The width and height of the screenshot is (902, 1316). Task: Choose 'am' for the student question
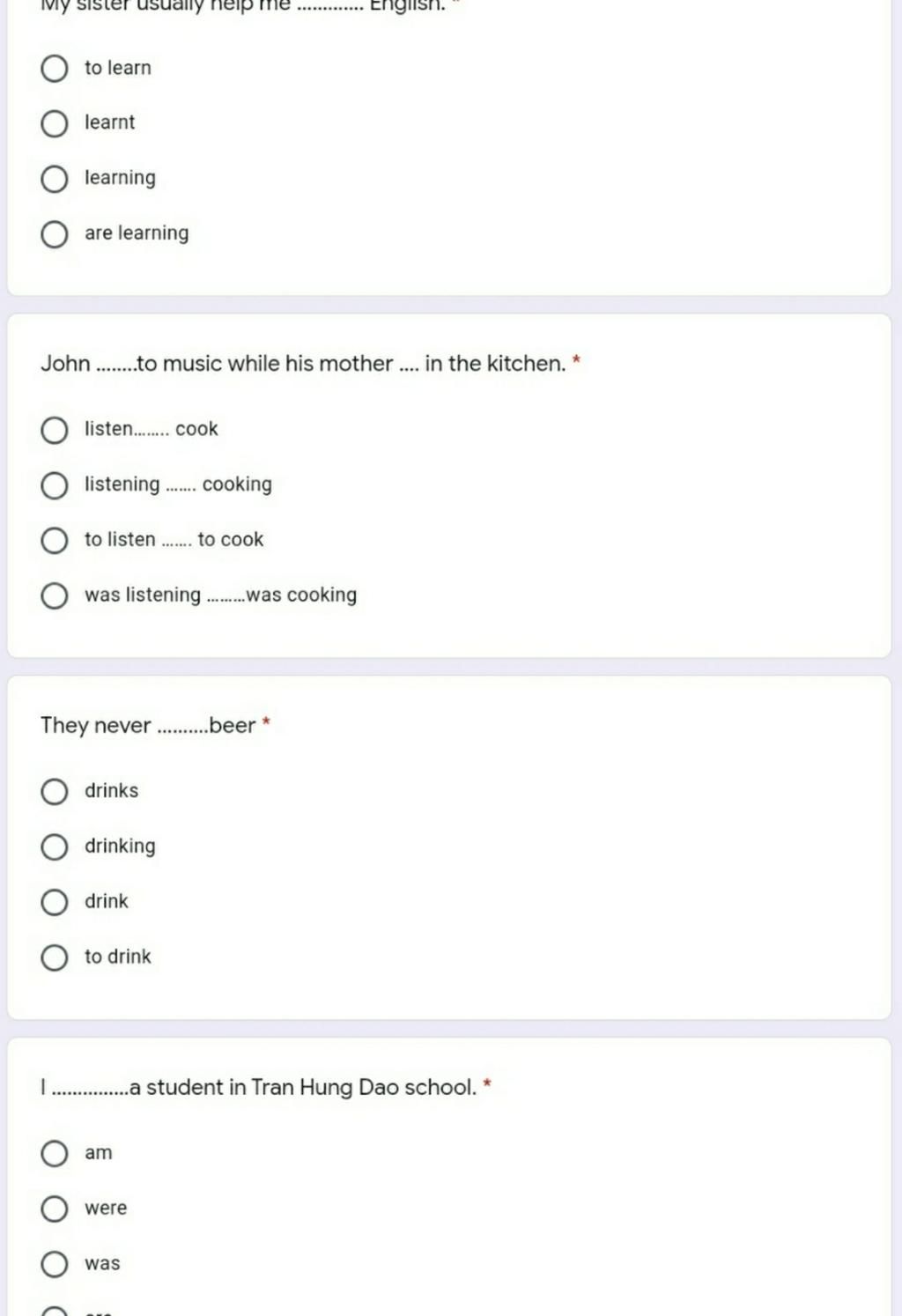[x=55, y=1153]
